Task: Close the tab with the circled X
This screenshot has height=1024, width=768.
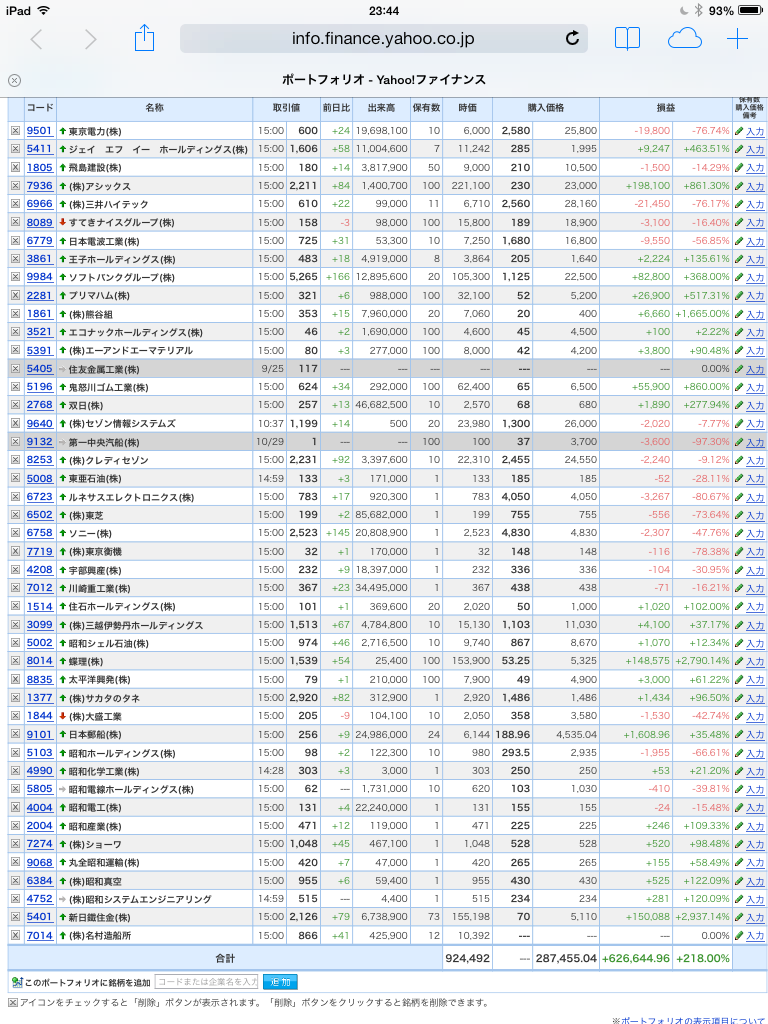Action: (14, 80)
